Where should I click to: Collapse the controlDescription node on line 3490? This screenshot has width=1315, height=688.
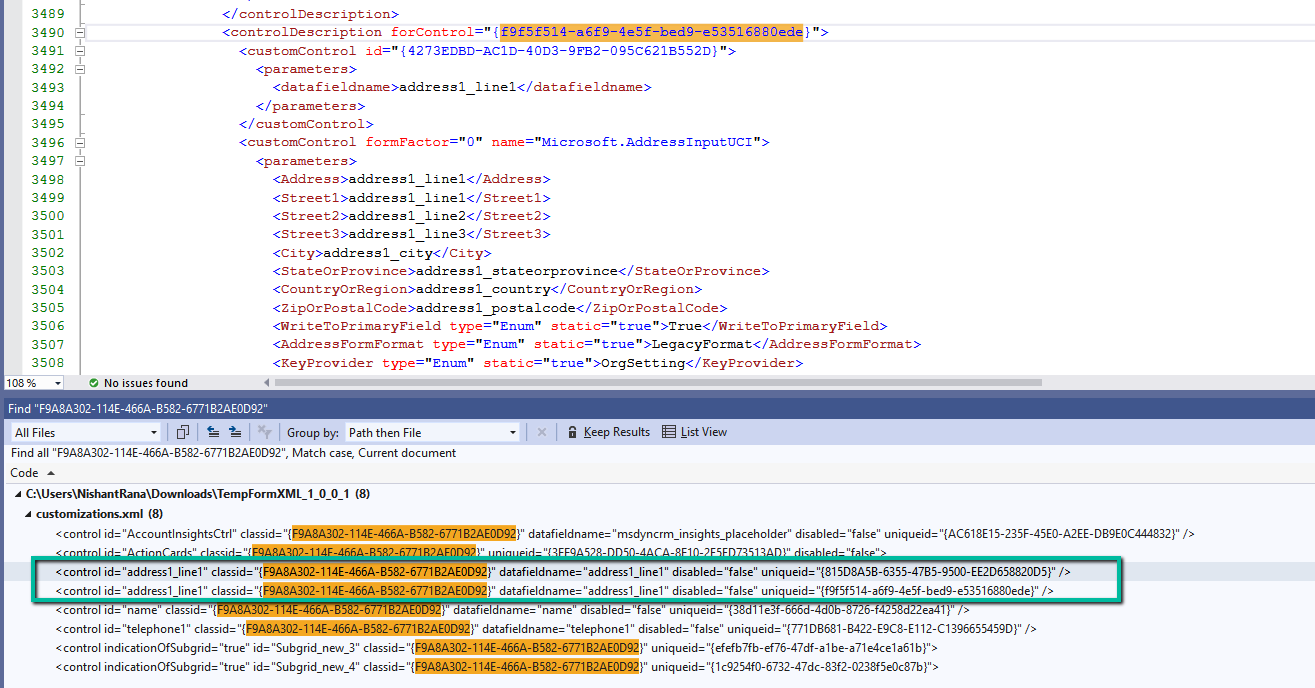tap(80, 33)
